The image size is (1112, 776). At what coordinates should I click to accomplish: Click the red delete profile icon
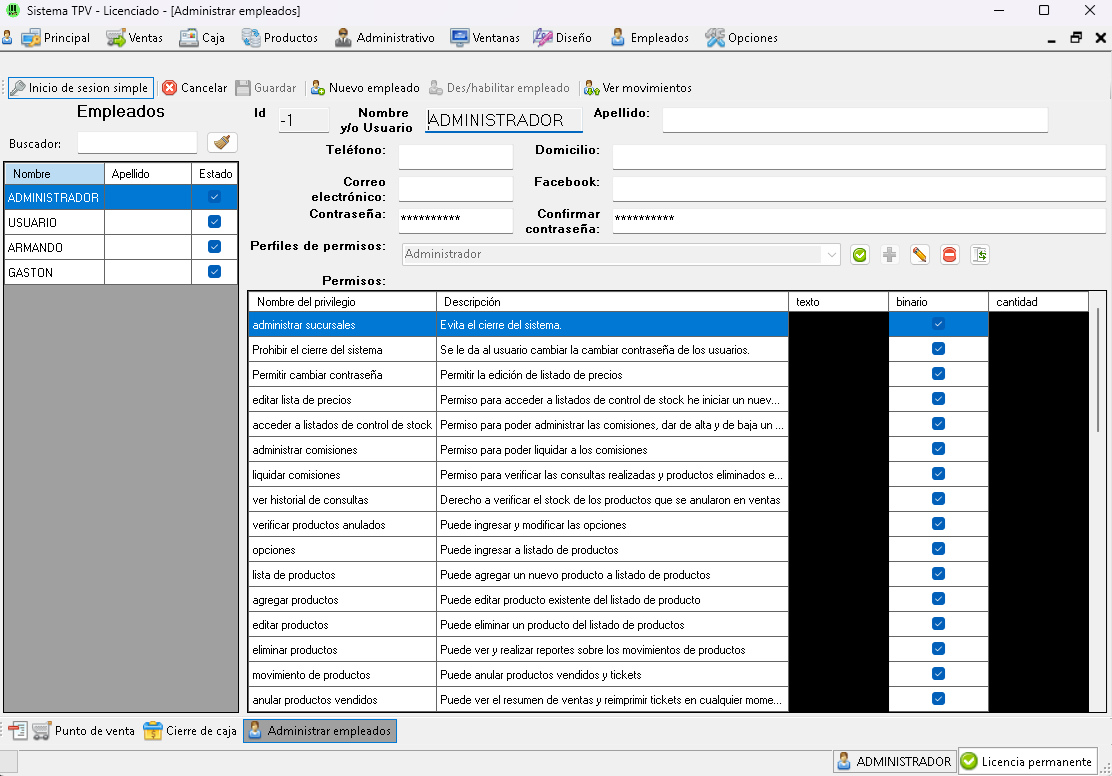point(949,255)
